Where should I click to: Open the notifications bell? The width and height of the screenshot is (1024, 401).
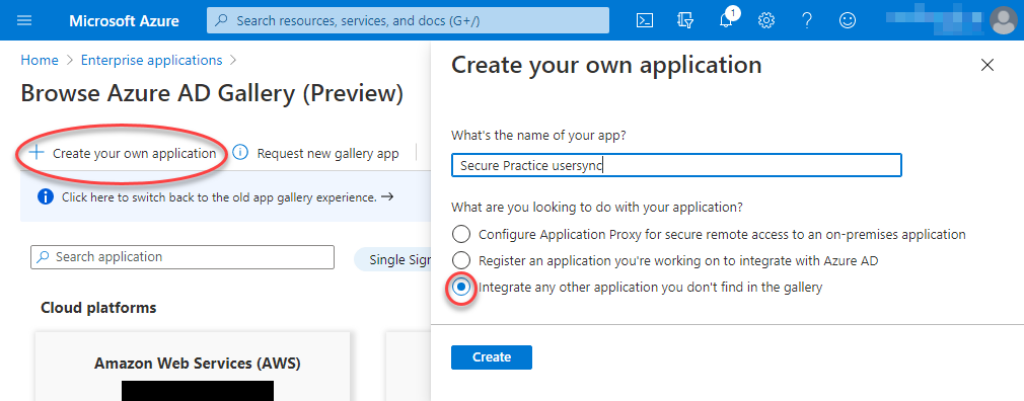click(727, 20)
